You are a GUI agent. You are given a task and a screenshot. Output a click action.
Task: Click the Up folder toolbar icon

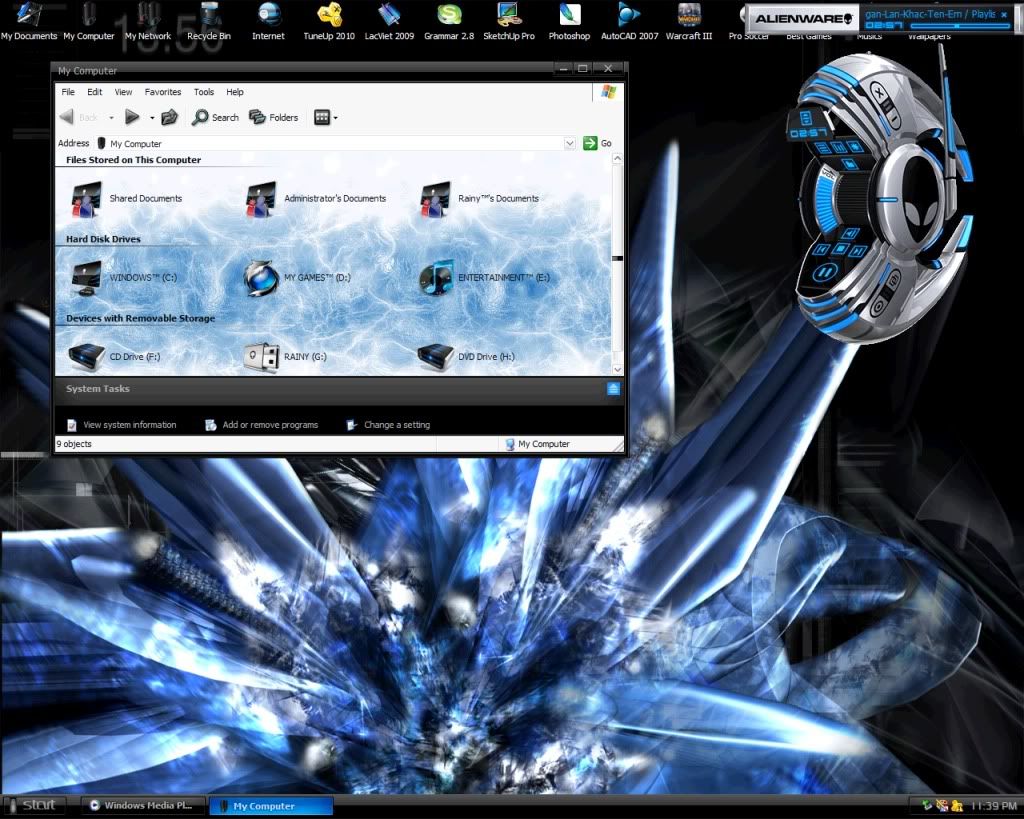click(170, 118)
